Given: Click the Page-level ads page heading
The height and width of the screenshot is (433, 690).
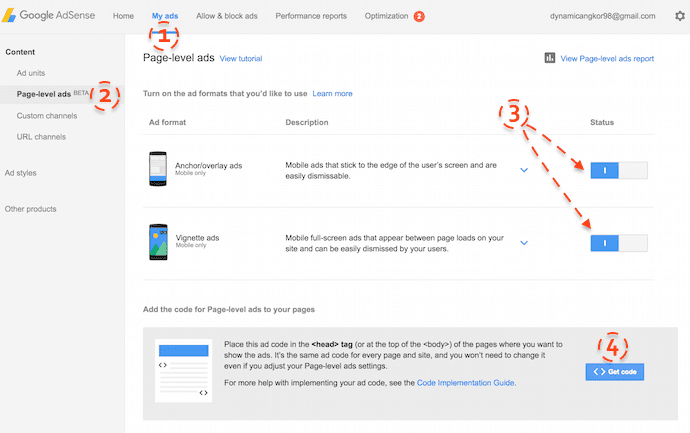Looking at the screenshot, I should tap(179, 58).
